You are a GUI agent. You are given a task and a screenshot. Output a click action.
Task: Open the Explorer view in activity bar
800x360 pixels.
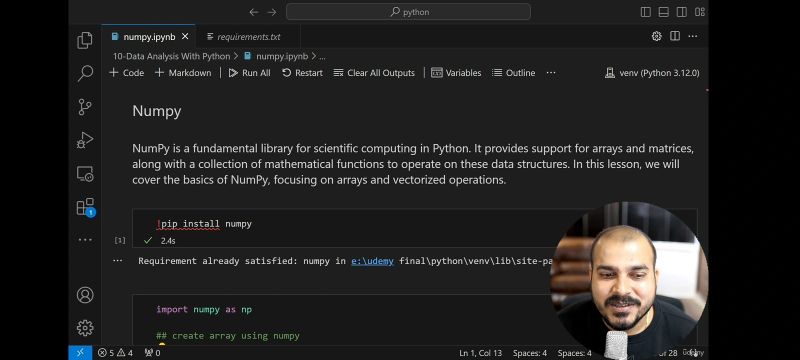[85, 41]
